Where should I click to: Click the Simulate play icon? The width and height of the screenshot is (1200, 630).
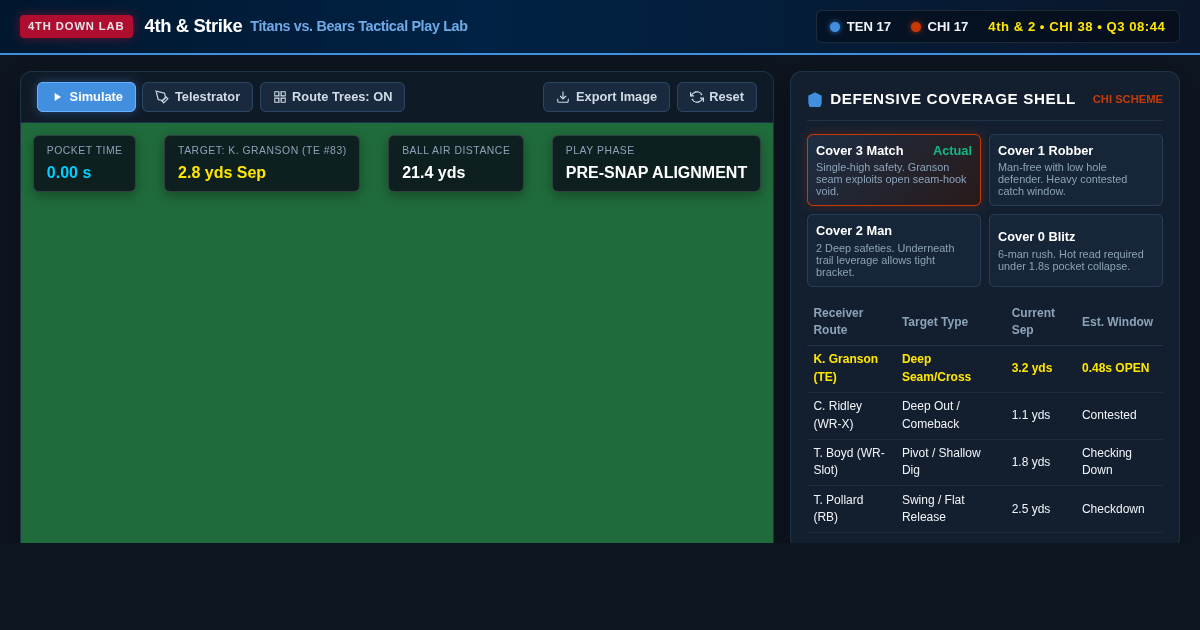pos(57,97)
